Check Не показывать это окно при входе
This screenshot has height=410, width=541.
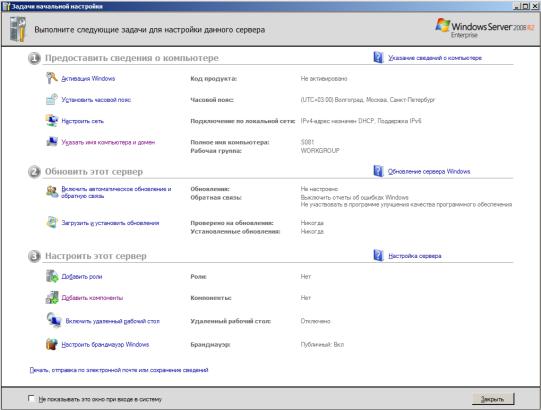tap(31, 399)
